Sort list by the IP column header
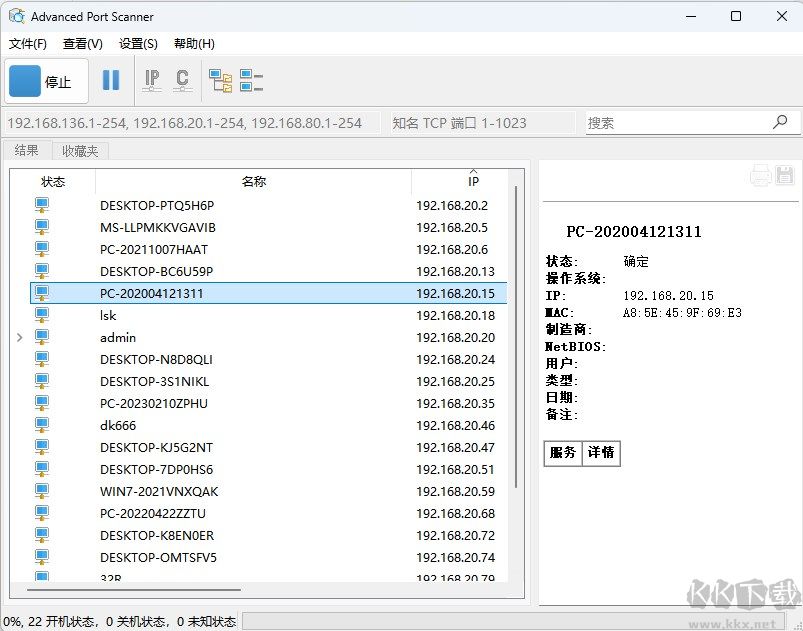Screen dimensions: 803x631 pyautogui.click(x=473, y=182)
